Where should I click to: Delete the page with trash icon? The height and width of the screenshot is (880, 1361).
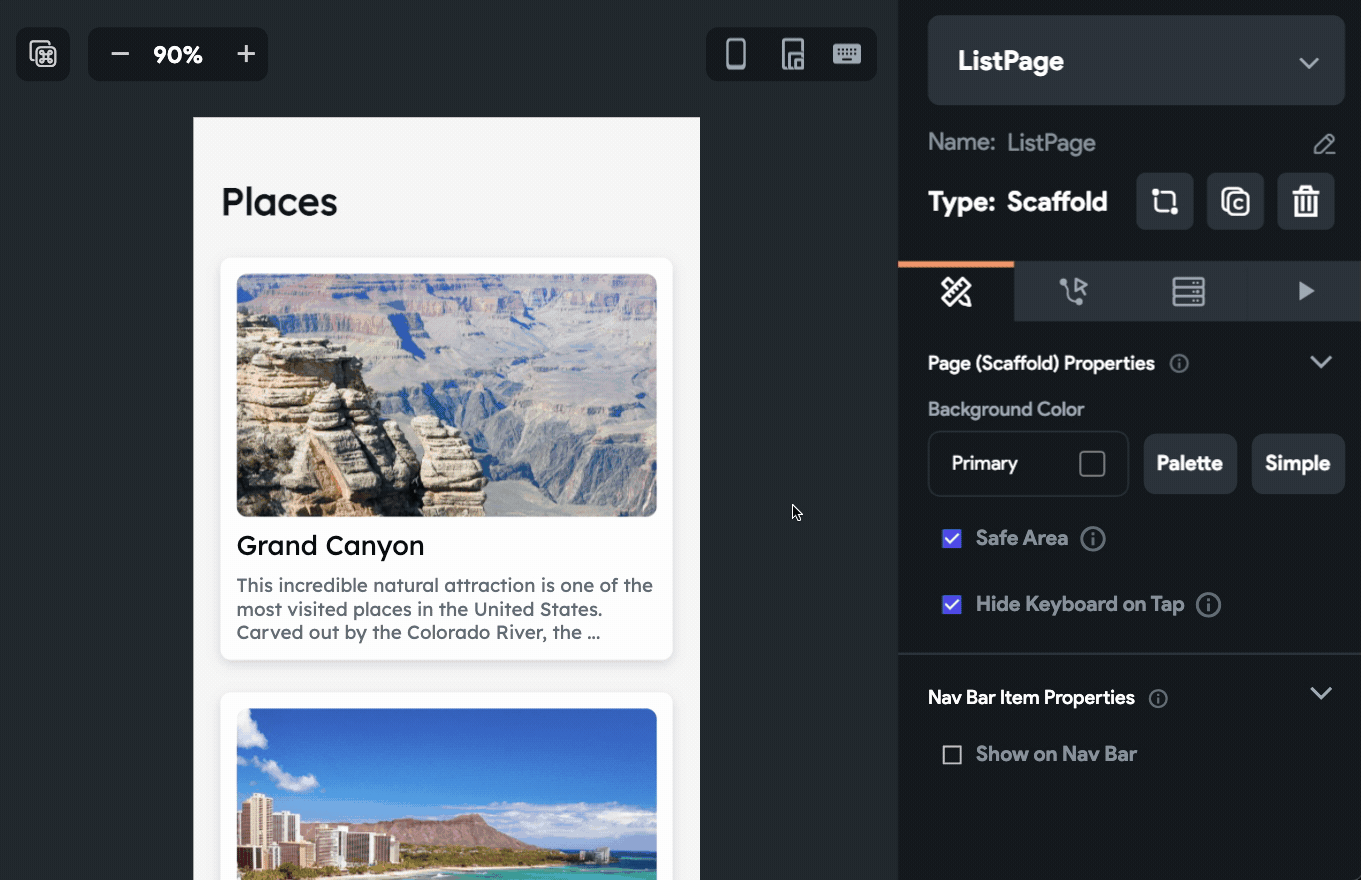[1306, 202]
